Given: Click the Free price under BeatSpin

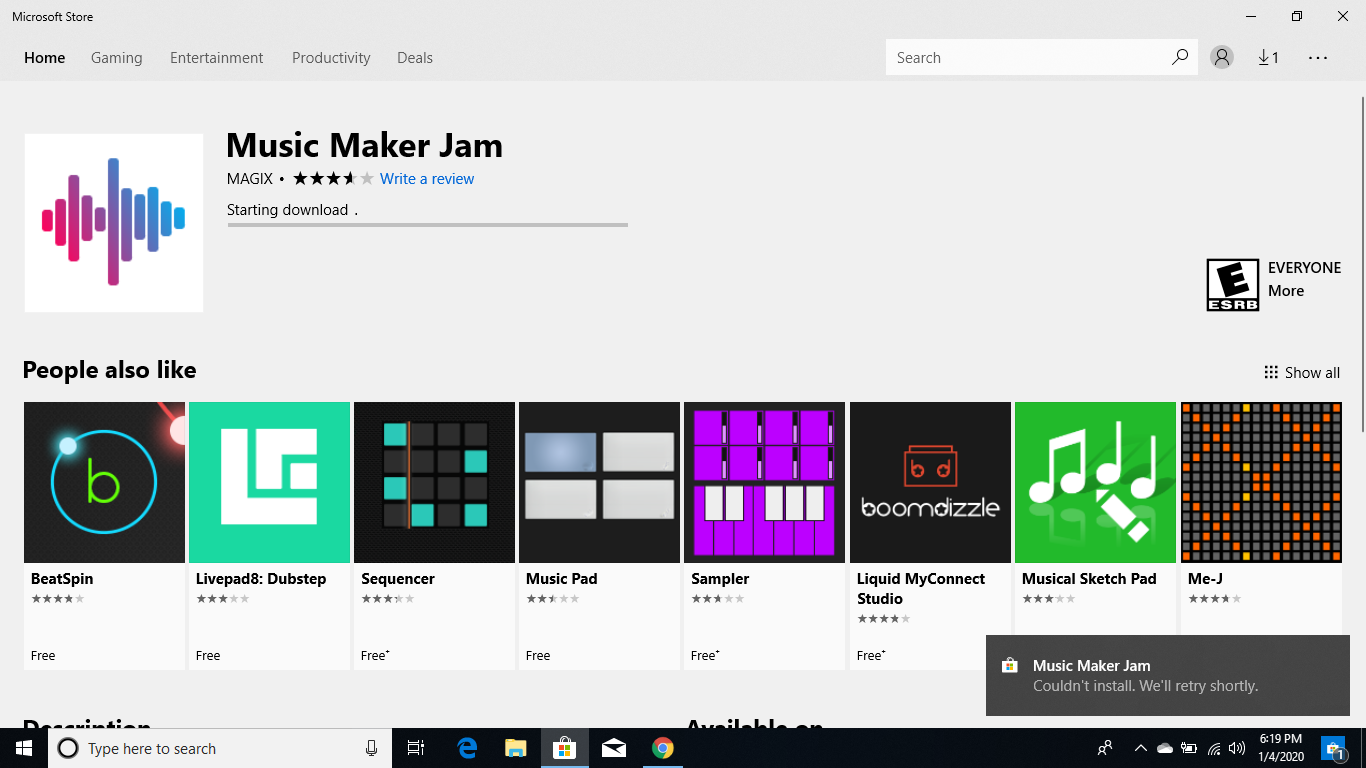Looking at the screenshot, I should (43, 656).
